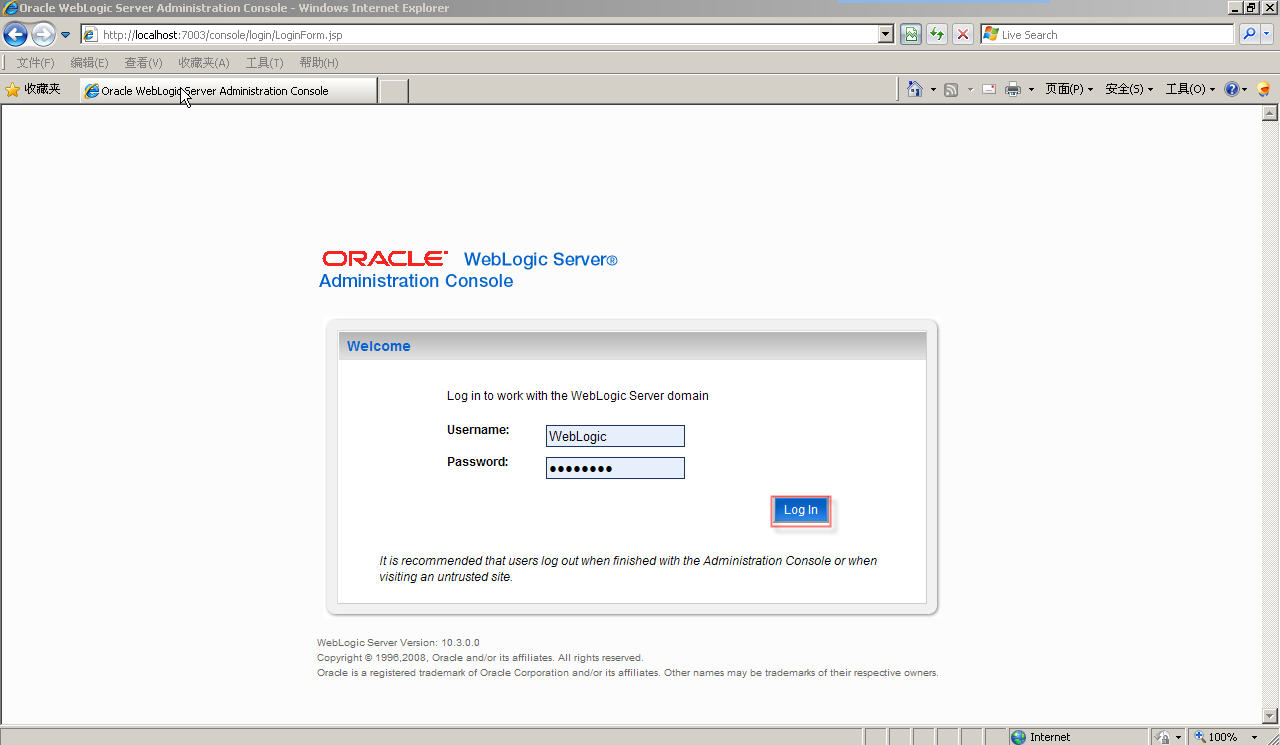
Task: Open the recent pages dropdown beside Forward
Action: click(65, 35)
